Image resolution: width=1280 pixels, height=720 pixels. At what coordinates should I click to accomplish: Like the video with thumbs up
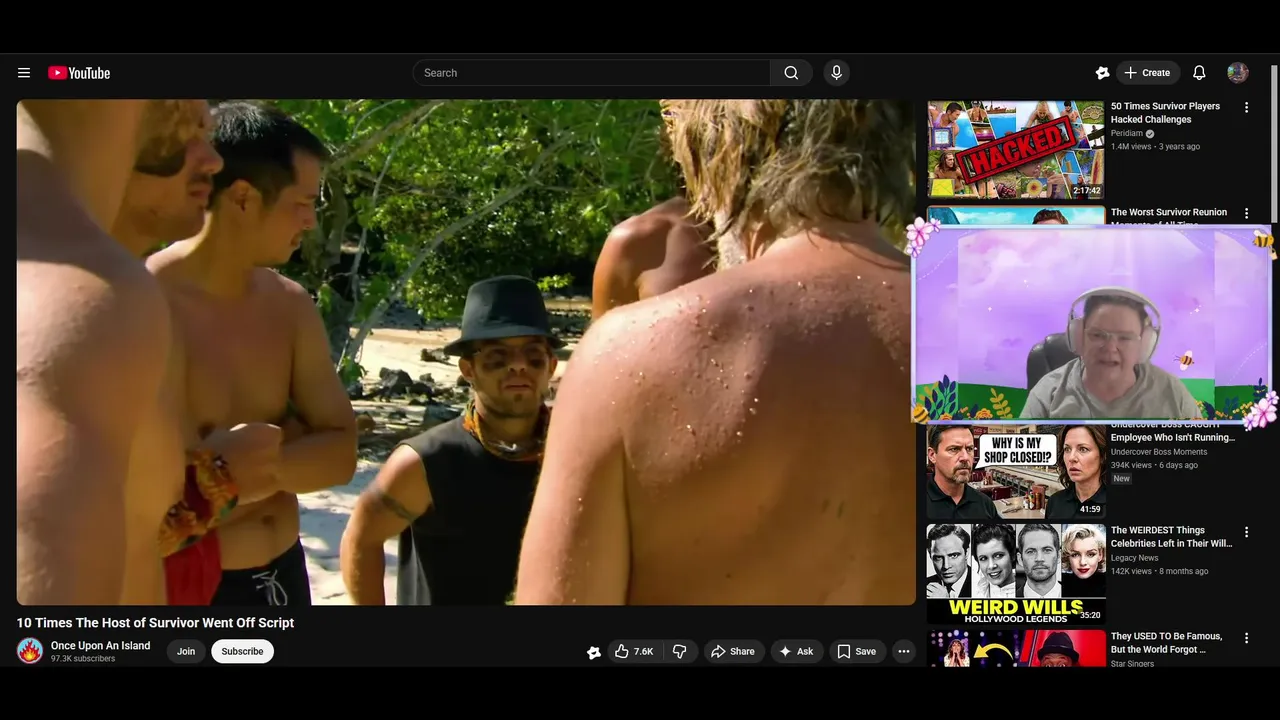tap(634, 651)
